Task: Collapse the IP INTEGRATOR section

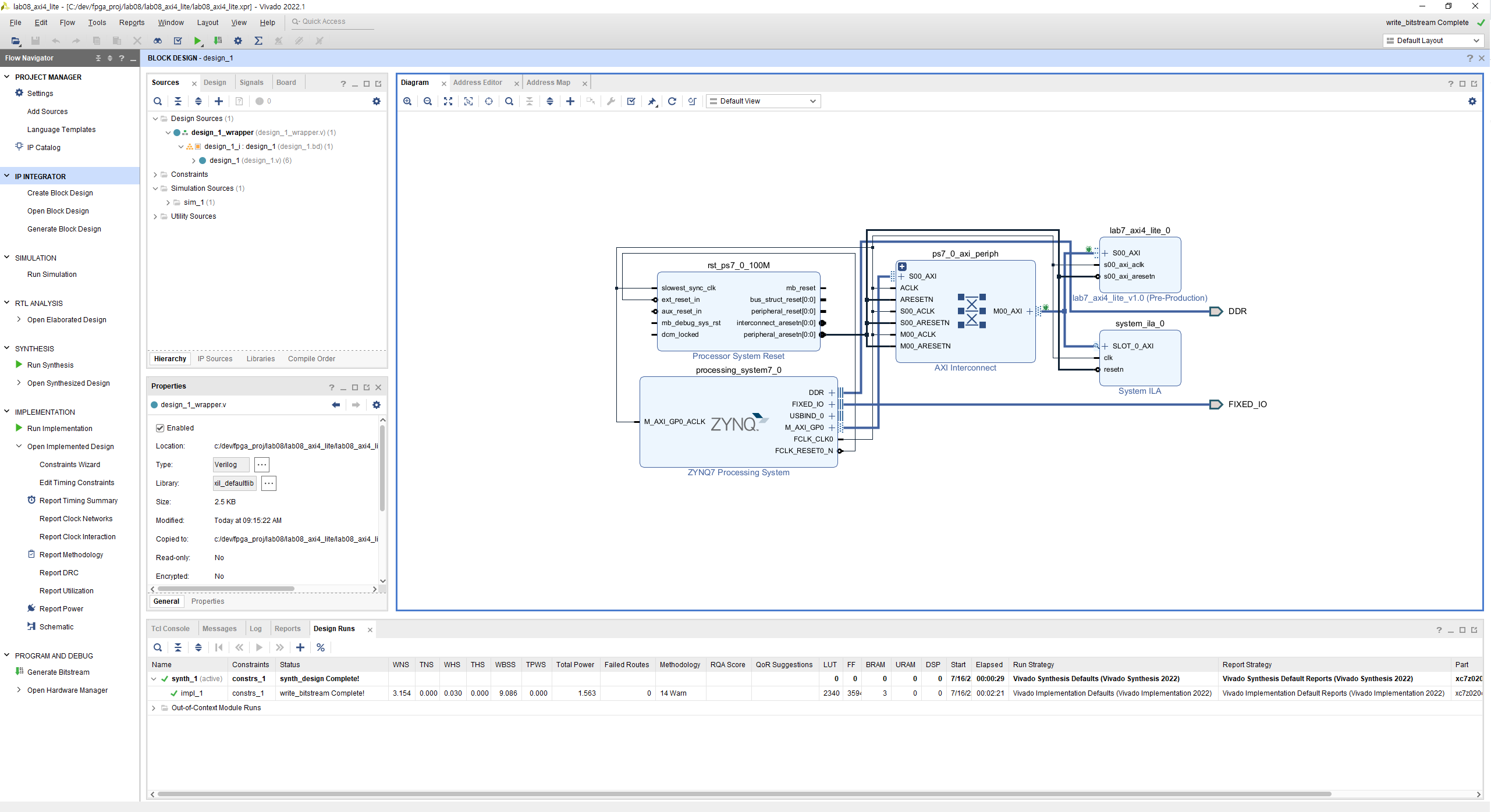Action: pos(7,176)
